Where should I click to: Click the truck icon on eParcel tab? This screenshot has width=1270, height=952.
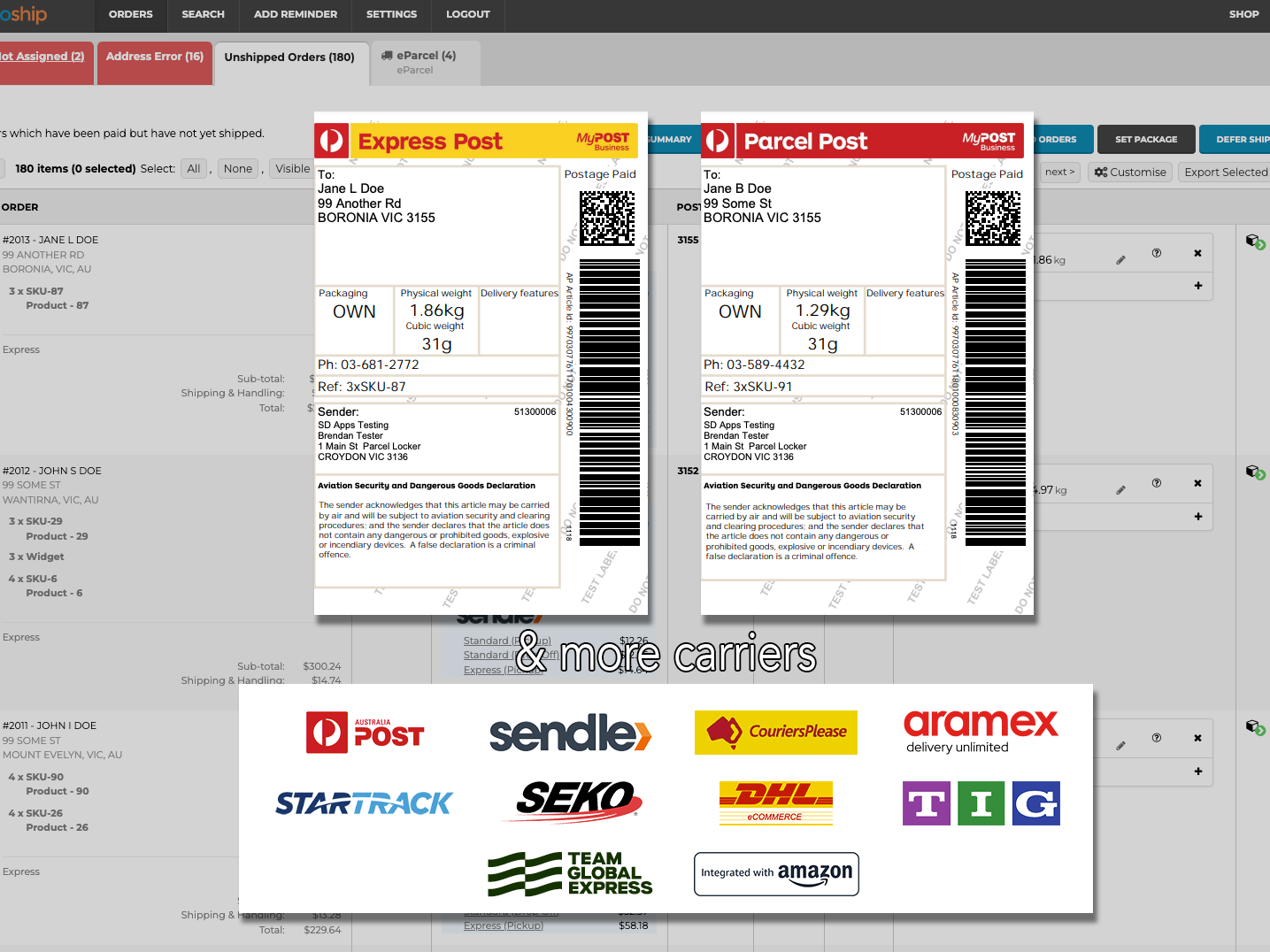click(387, 55)
